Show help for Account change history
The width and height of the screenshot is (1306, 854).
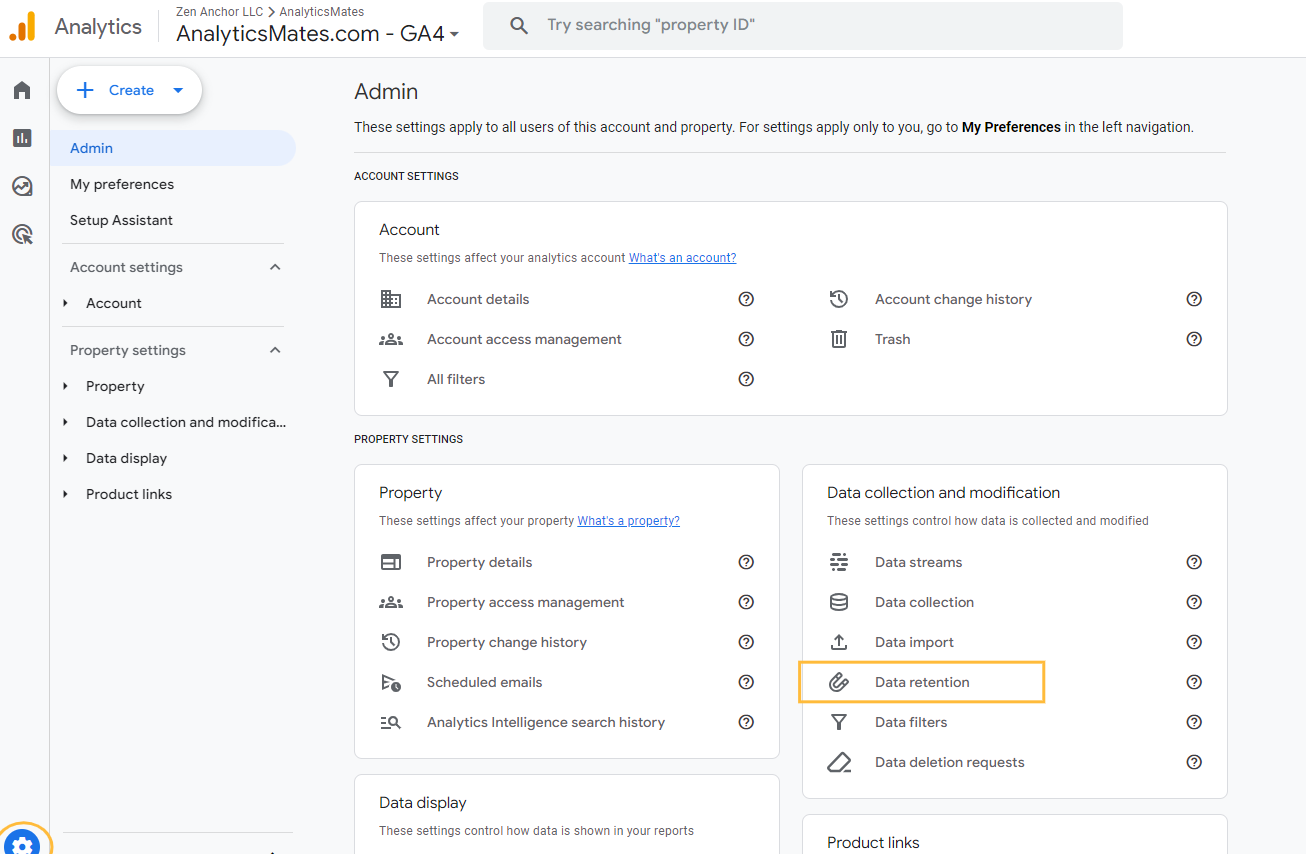(1194, 299)
